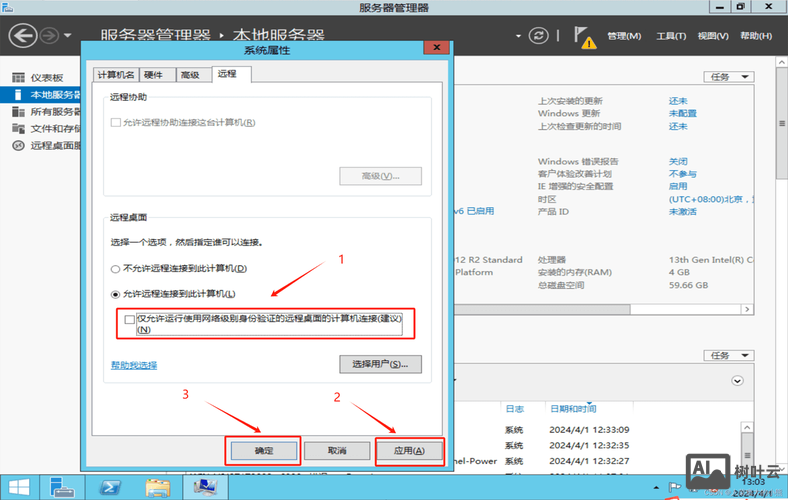Open the notifications flag with warning
The height and width of the screenshot is (500, 788).
[x=584, y=38]
